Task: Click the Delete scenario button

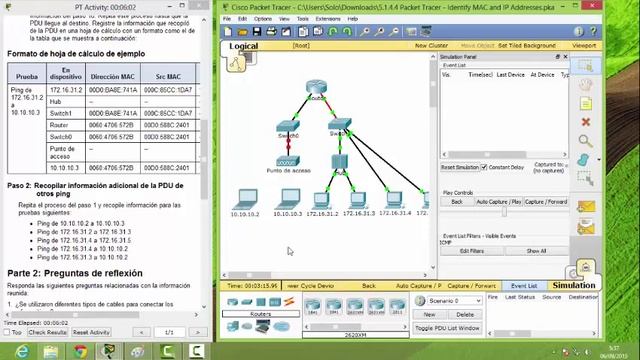Action: [x=465, y=315]
